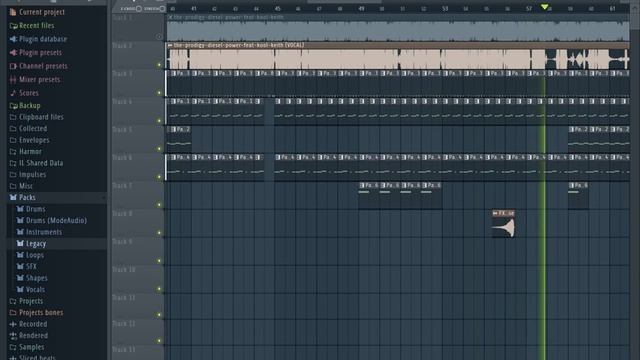Mute Track 10 using its green dot

point(159,289)
